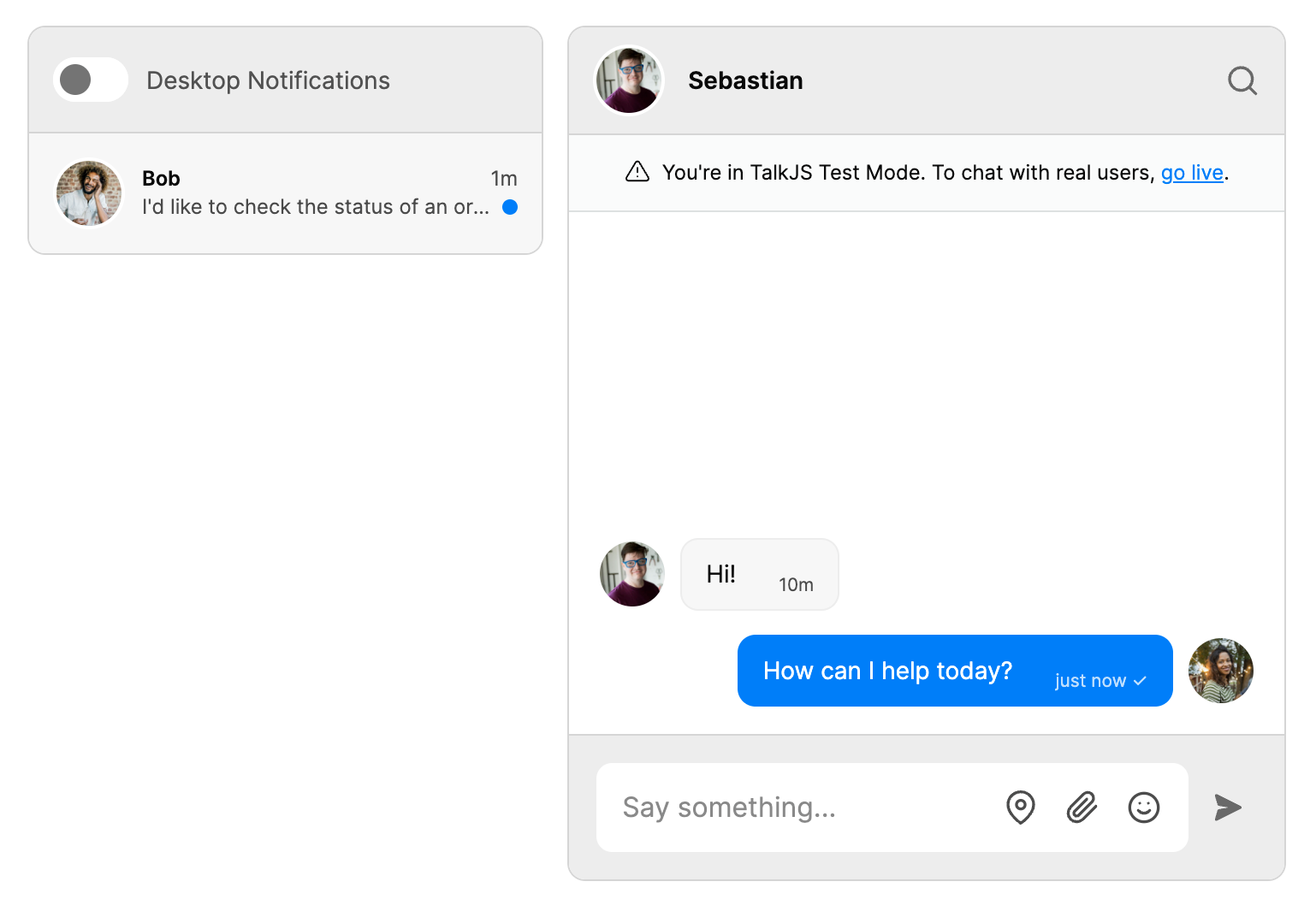
Task: Open the search in conversation icon
Action: point(1242,81)
